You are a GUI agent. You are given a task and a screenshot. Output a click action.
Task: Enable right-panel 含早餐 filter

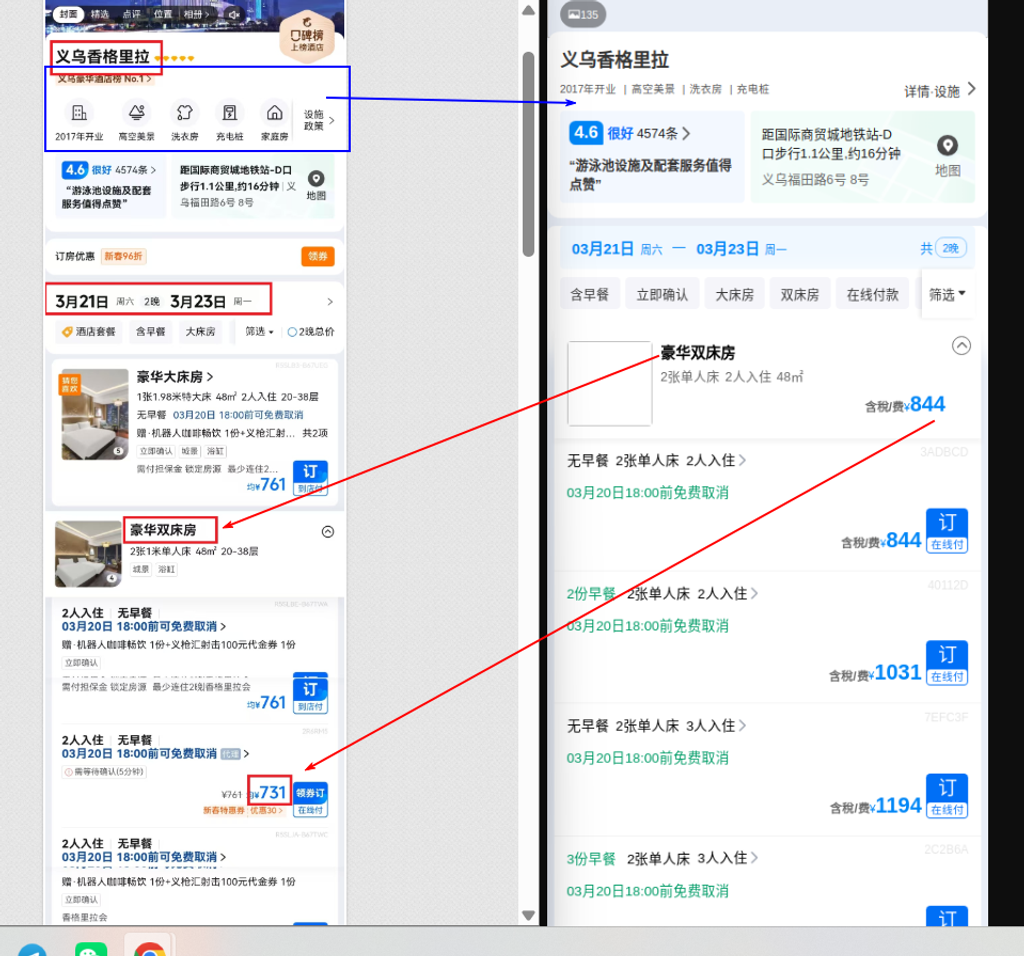click(590, 295)
